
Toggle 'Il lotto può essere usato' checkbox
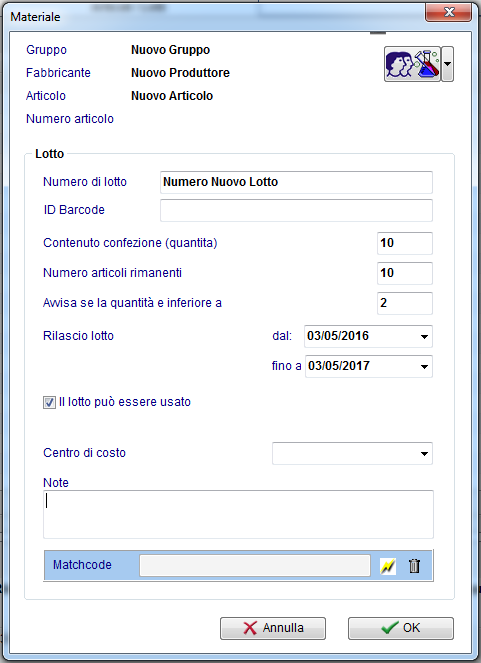click(49, 402)
